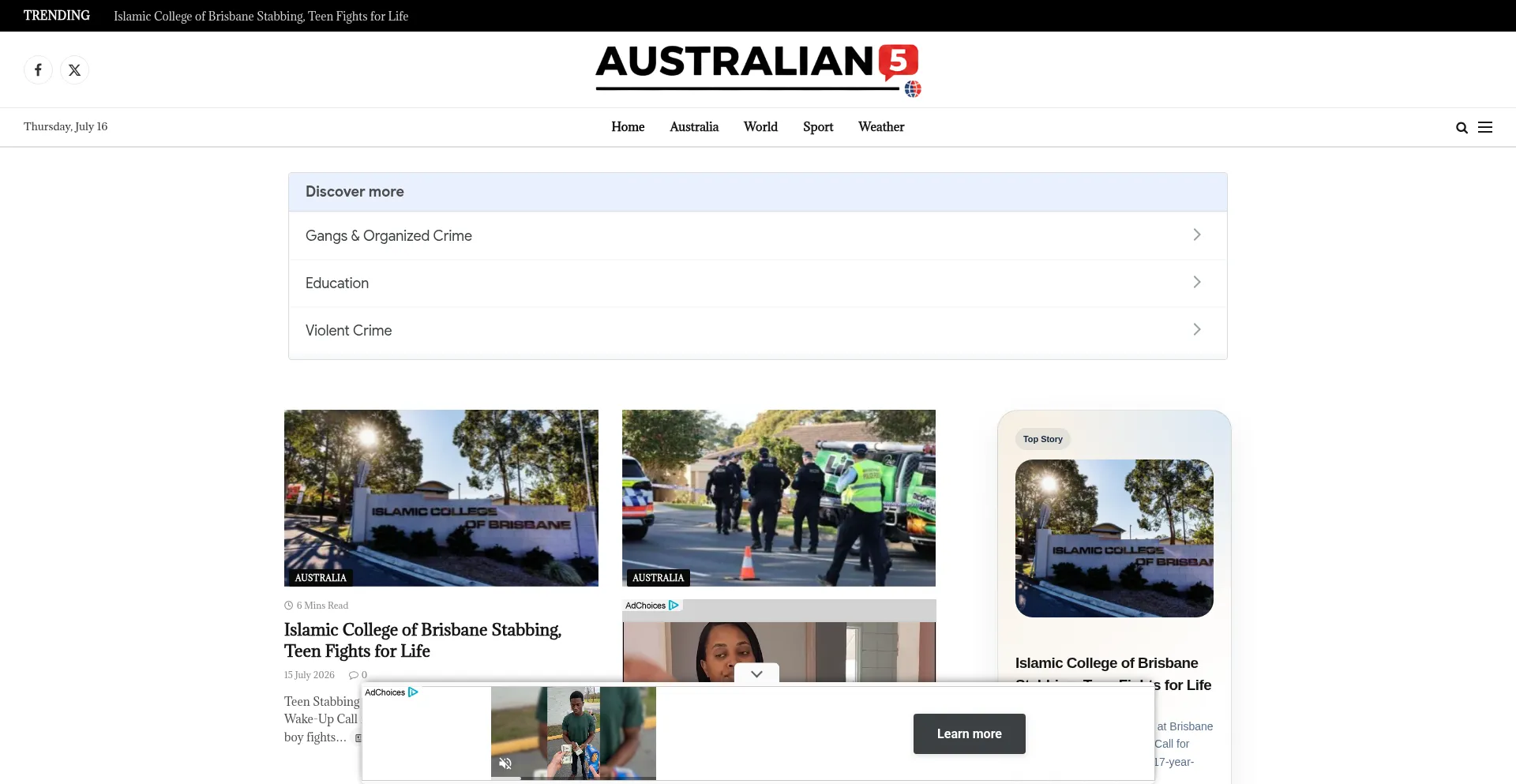
Task: Open the Violent Crime topic link
Action: point(348,330)
